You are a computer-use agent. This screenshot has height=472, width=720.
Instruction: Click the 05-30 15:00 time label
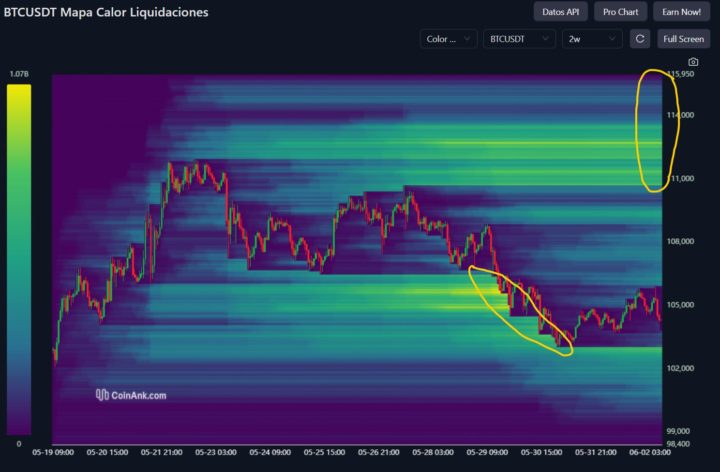coord(541,453)
